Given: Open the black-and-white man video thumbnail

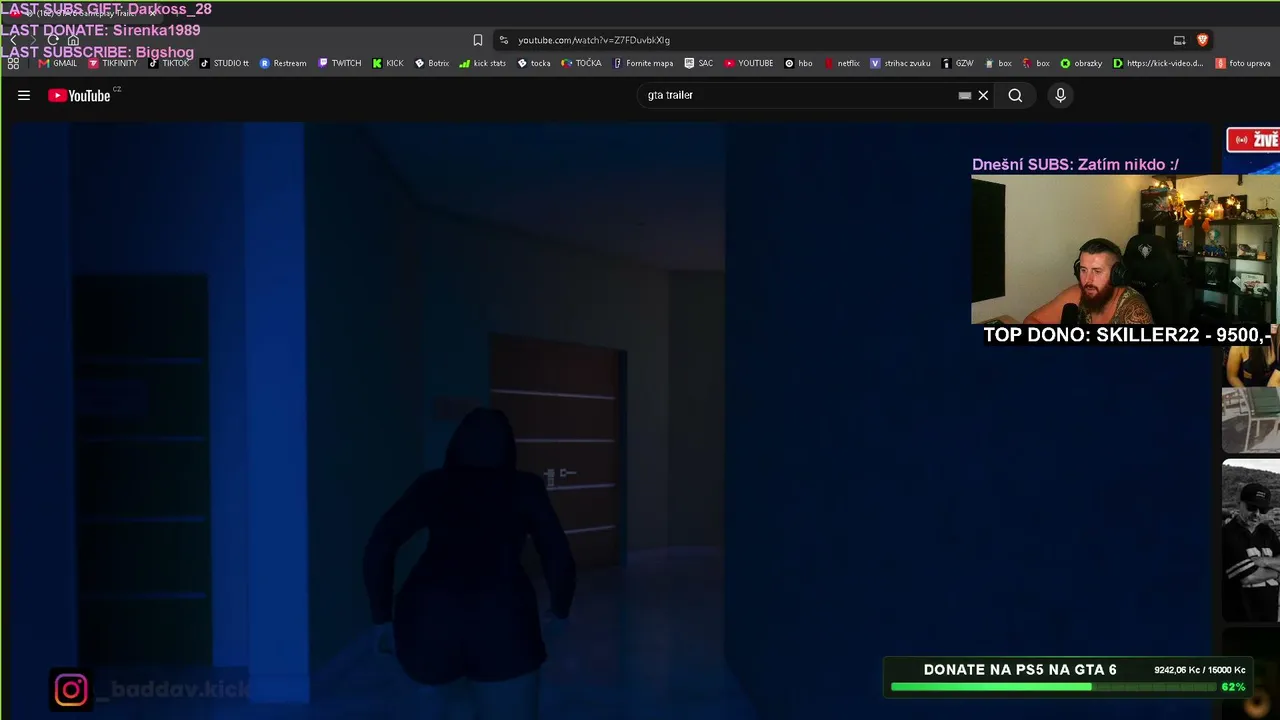Looking at the screenshot, I should (1251, 540).
